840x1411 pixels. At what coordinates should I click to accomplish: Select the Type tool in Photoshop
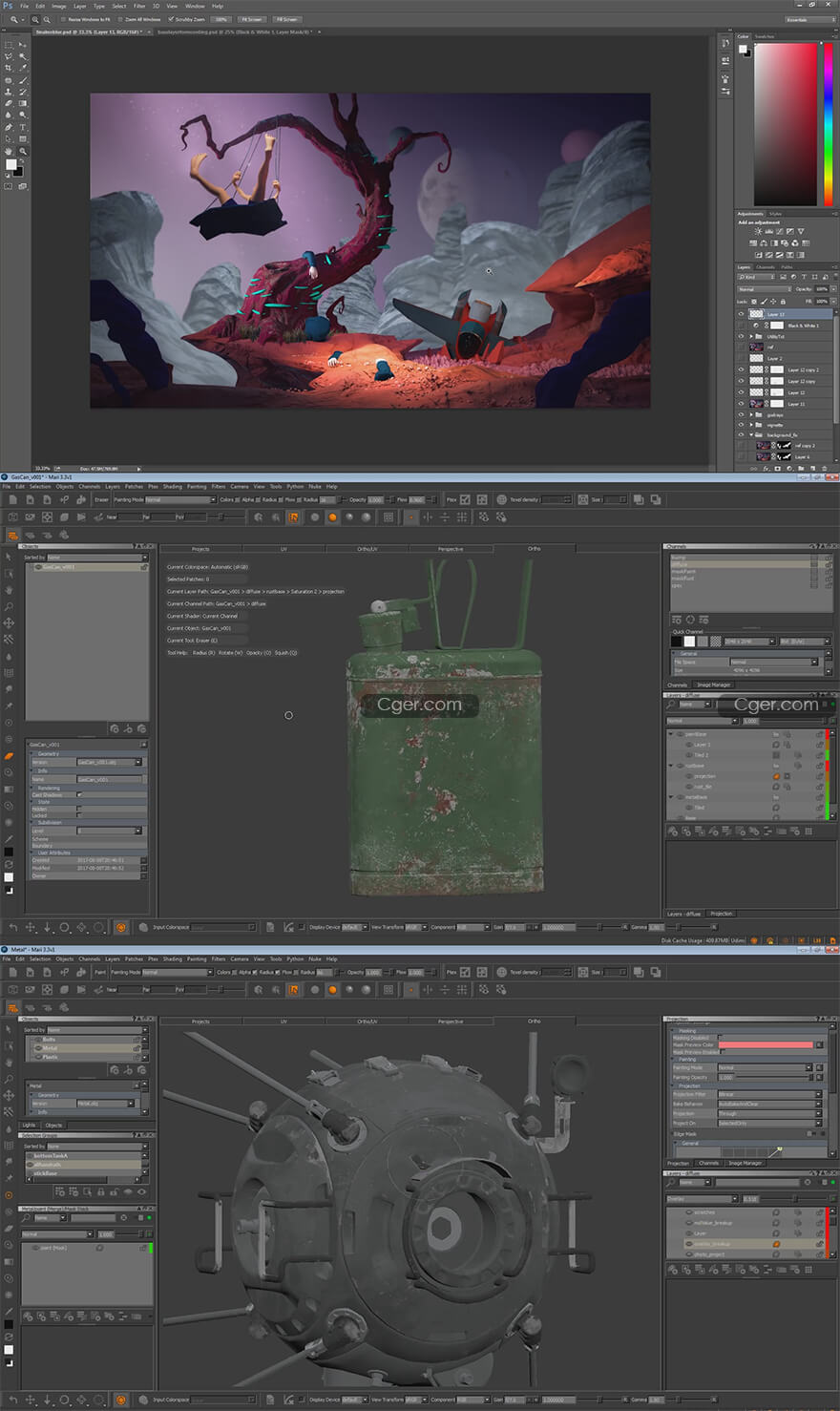pyautogui.click(x=22, y=127)
